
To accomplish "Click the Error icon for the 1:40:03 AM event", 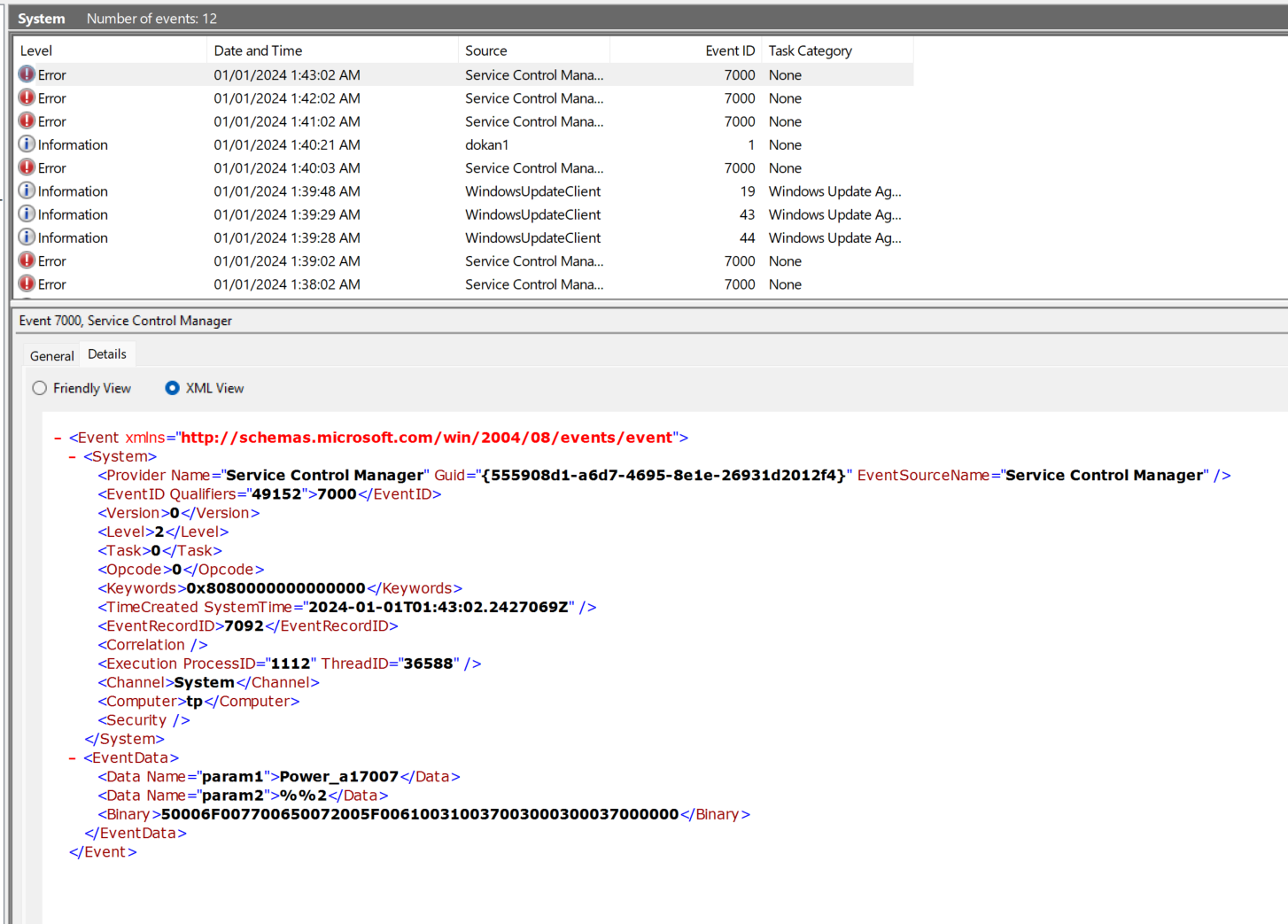I will click(27, 167).
